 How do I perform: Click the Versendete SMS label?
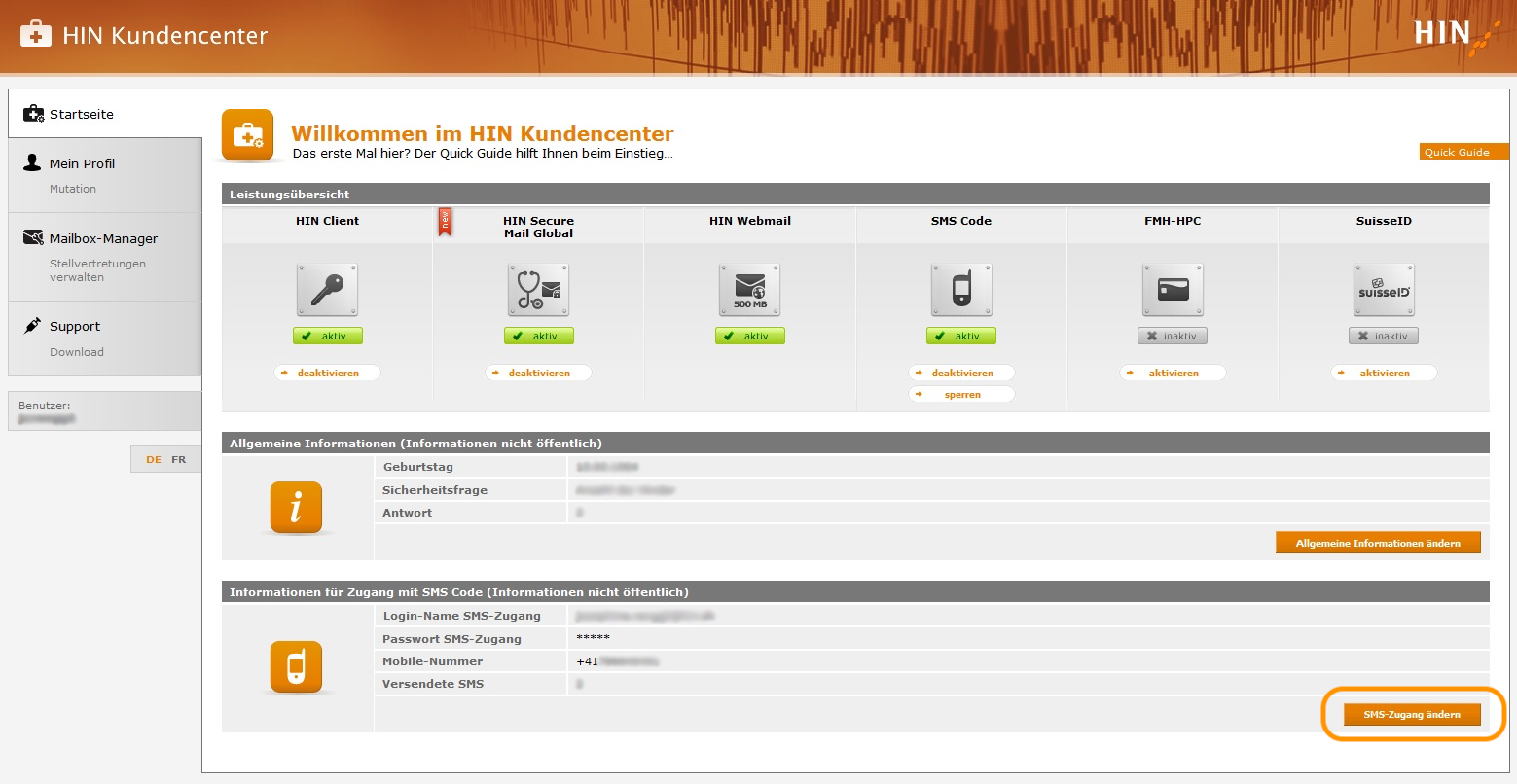click(433, 684)
